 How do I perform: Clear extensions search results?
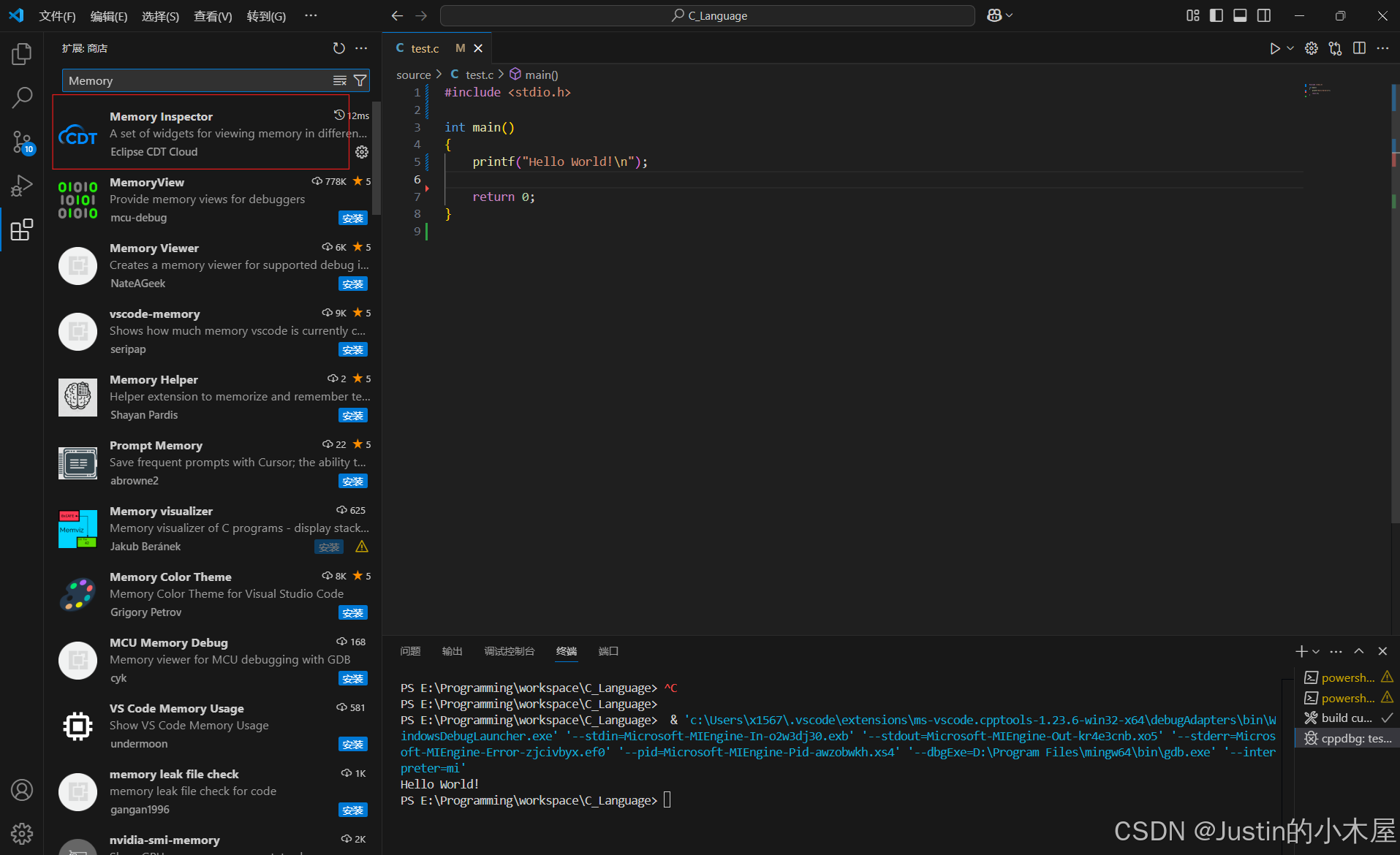(x=340, y=80)
